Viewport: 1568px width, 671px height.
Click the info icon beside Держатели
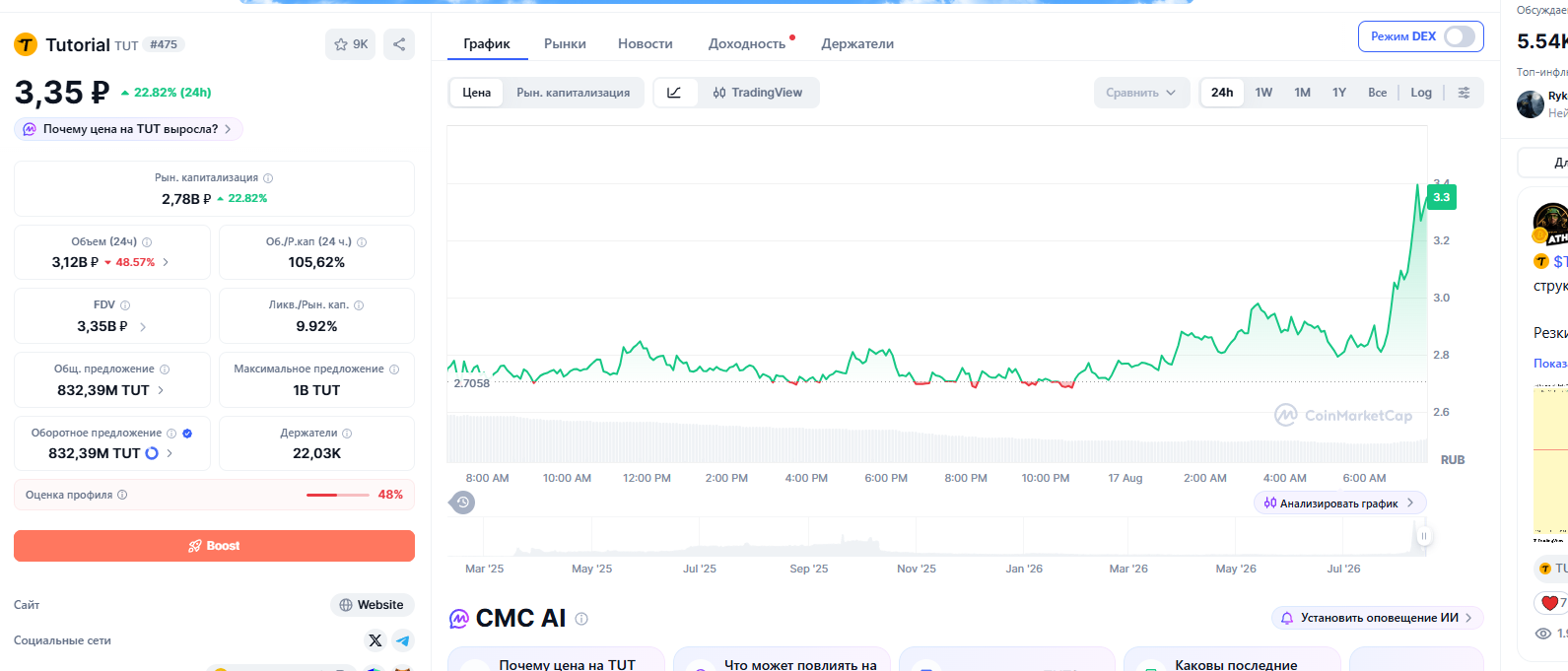[347, 434]
